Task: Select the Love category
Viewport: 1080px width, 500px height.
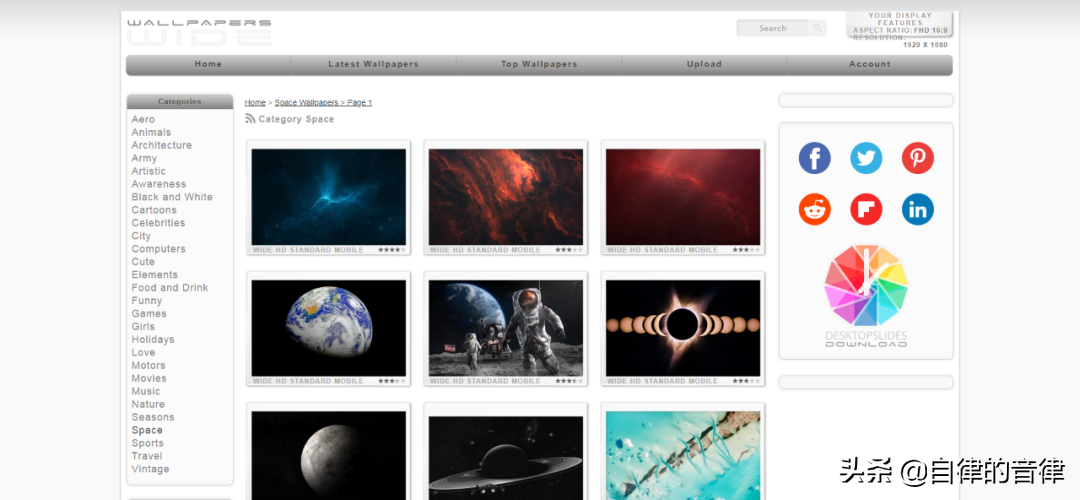Action: coord(143,353)
